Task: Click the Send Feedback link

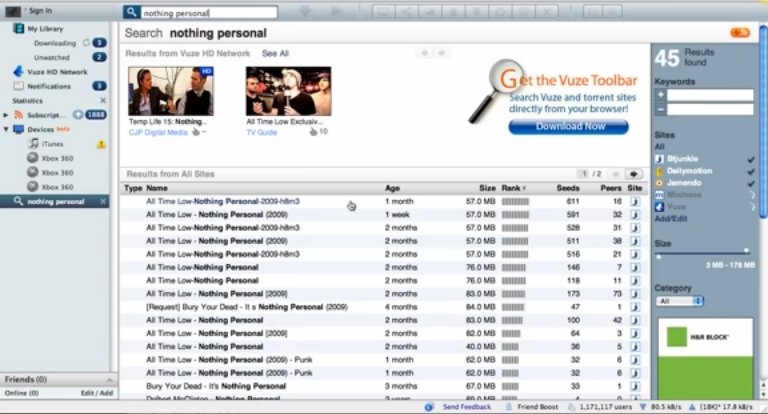Action: click(x=467, y=407)
